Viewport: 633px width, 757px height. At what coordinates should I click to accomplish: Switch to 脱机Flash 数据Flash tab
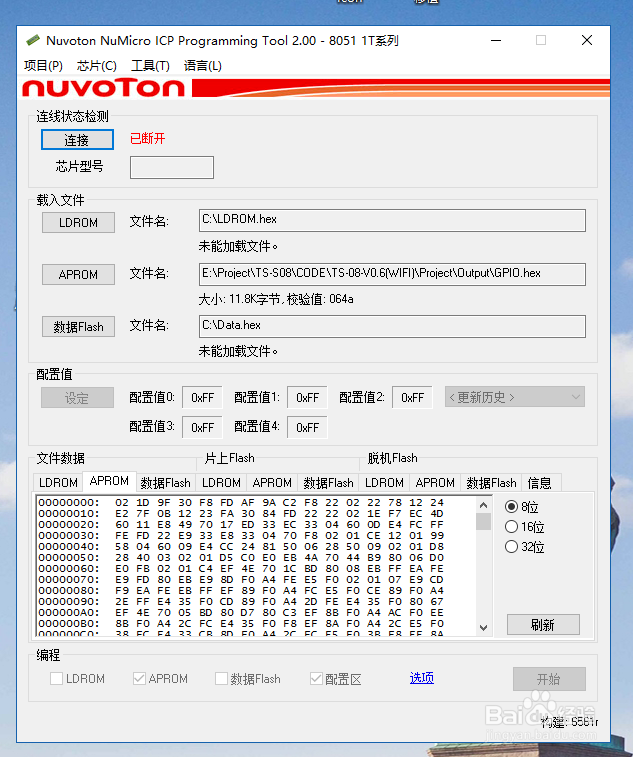(x=491, y=483)
